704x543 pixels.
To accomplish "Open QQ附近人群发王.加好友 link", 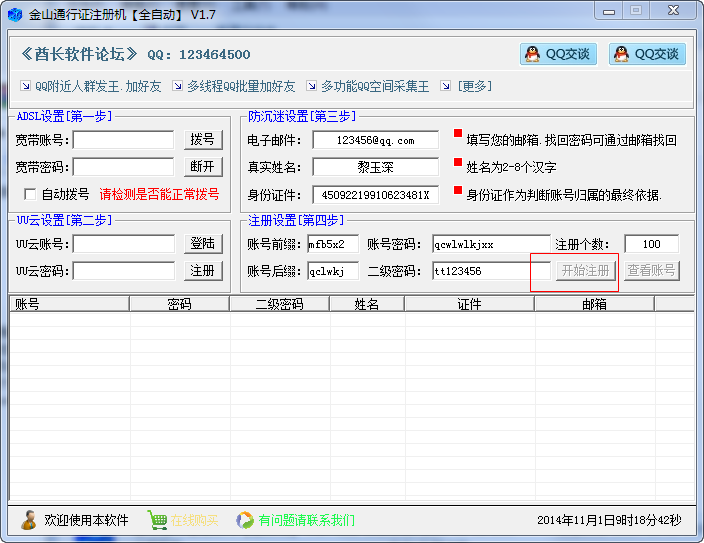I will 98,86.
